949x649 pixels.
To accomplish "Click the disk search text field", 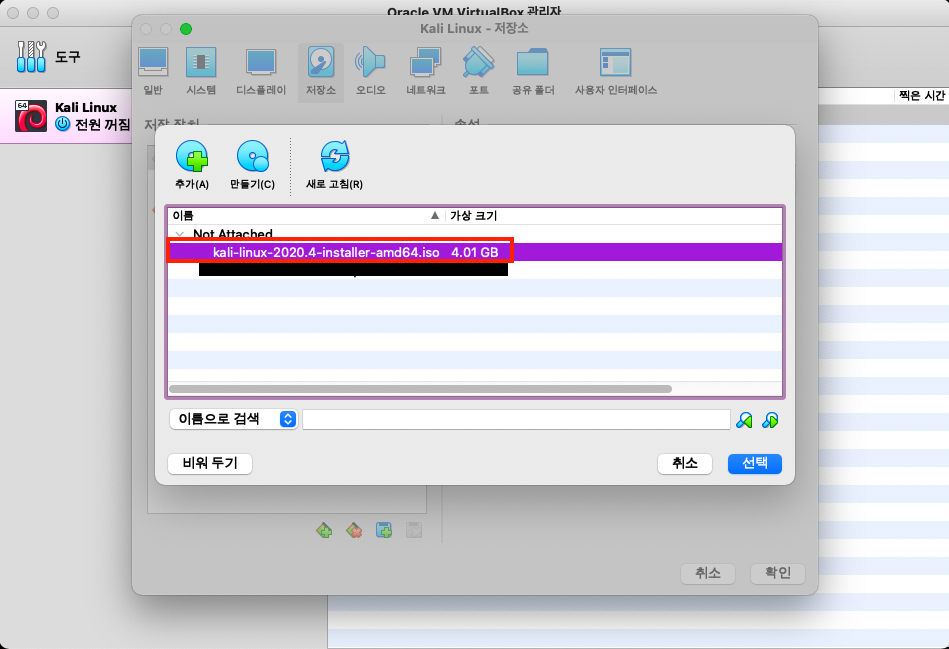I will pyautogui.click(x=516, y=419).
